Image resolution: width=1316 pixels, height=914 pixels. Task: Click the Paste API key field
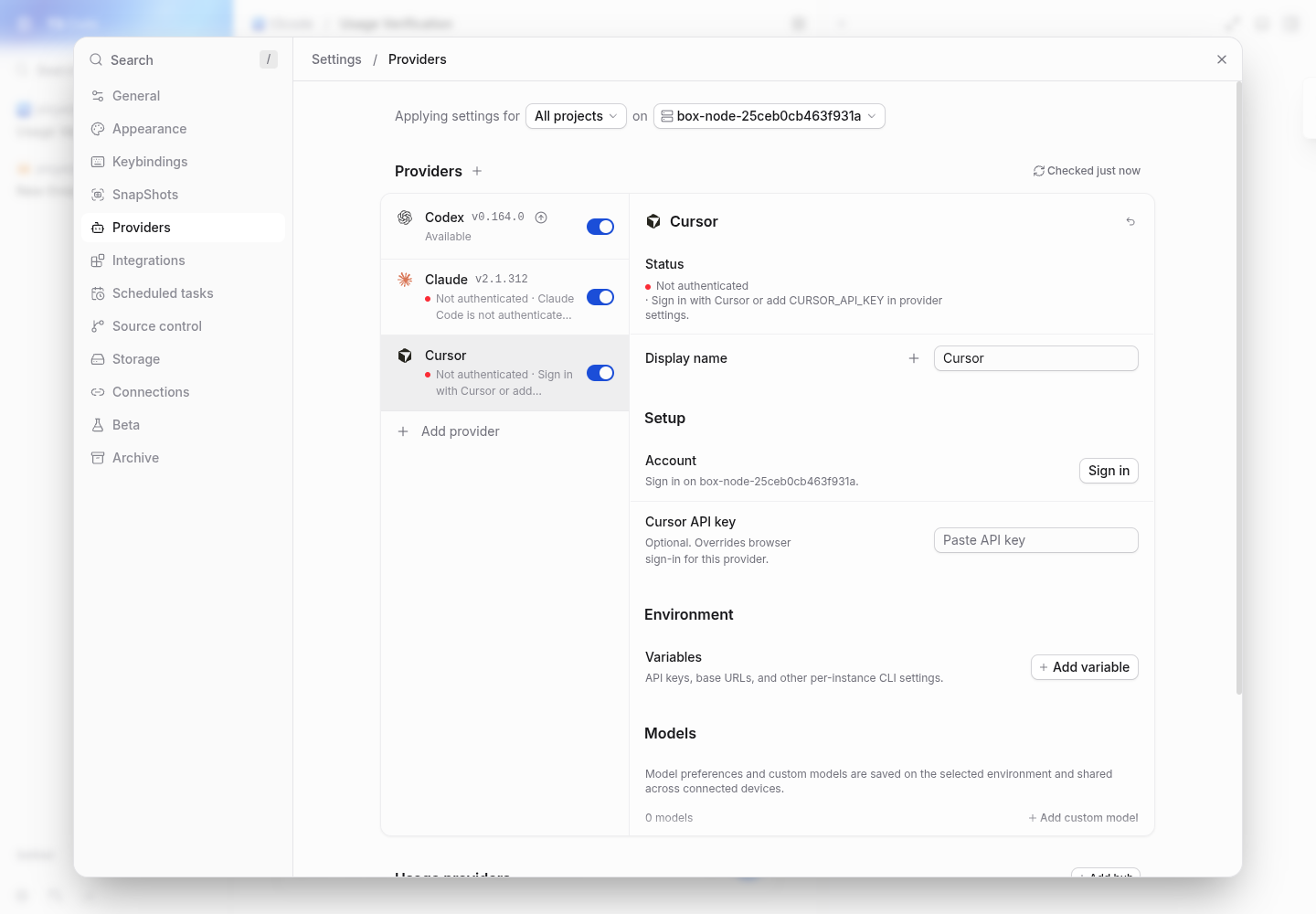(1036, 540)
